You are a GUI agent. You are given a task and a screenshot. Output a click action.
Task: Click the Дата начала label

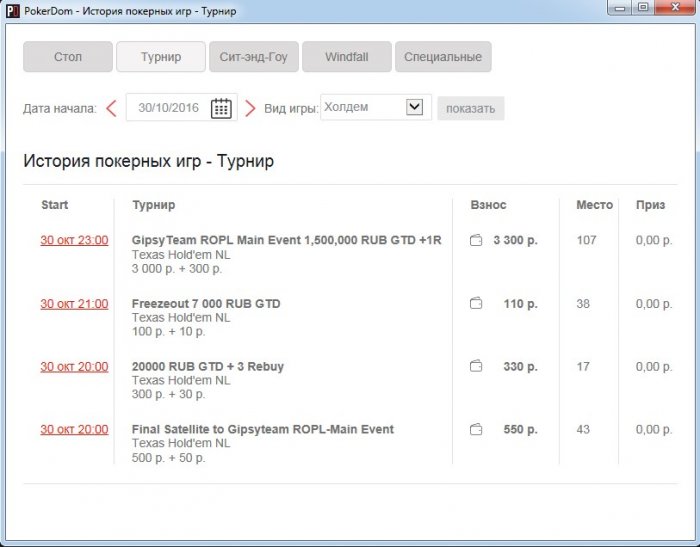pos(60,109)
